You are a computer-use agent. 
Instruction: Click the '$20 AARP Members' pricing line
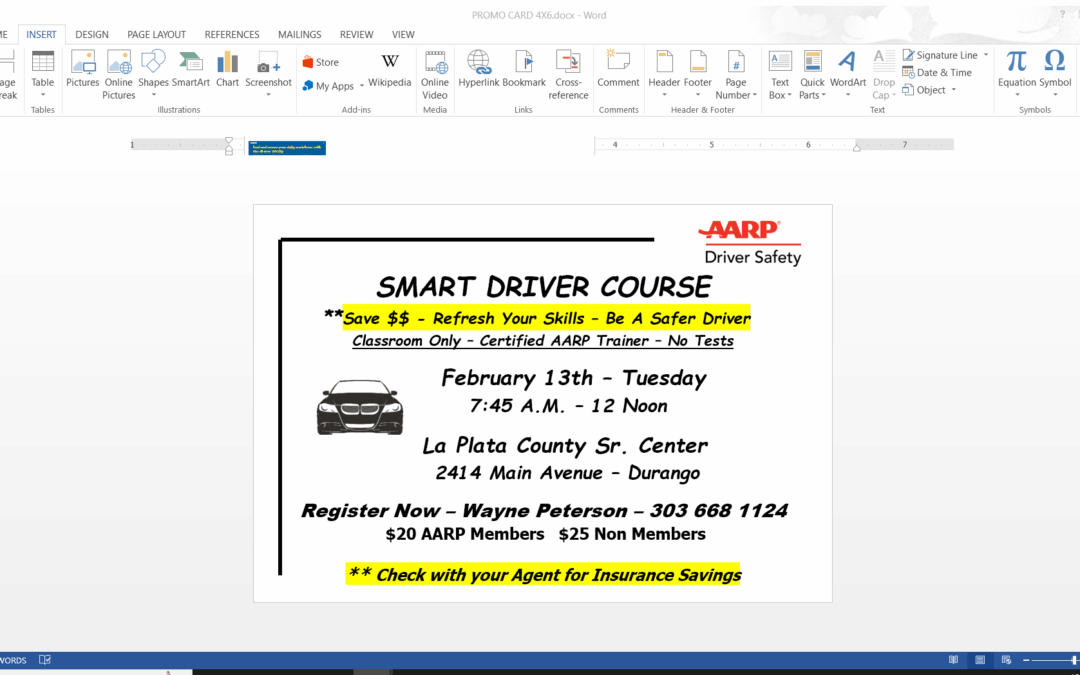pos(546,534)
